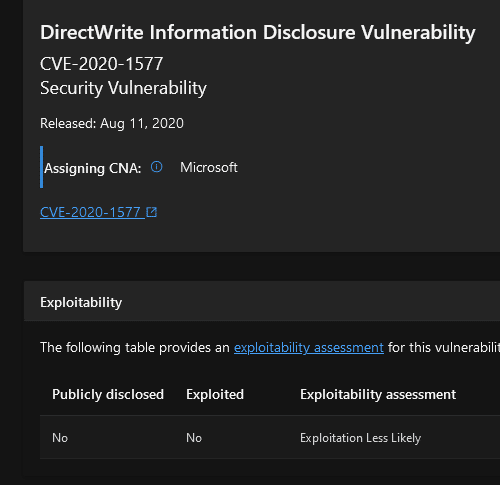
Task: Click the info icon beside Assigning CNA
Action: [x=156, y=167]
